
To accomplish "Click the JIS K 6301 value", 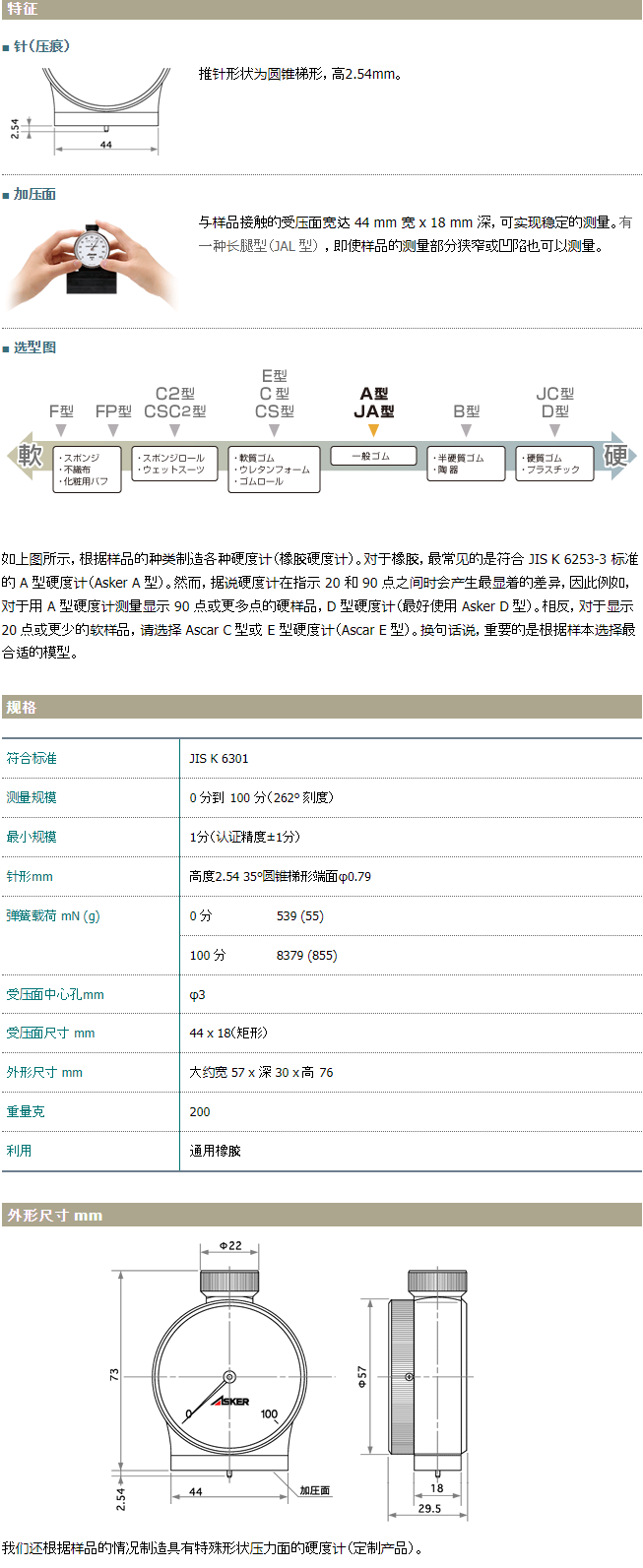I will pyautogui.click(x=219, y=758).
